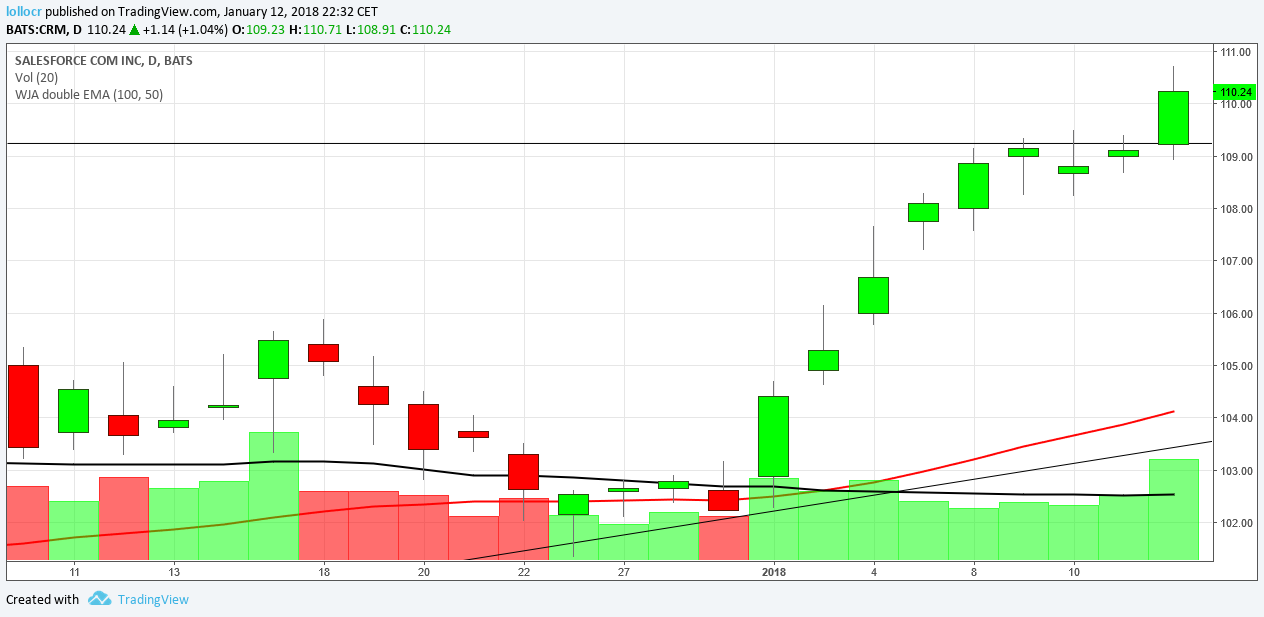Click the TradingView cloud logo icon
1264x617 pixels.
pos(98,599)
